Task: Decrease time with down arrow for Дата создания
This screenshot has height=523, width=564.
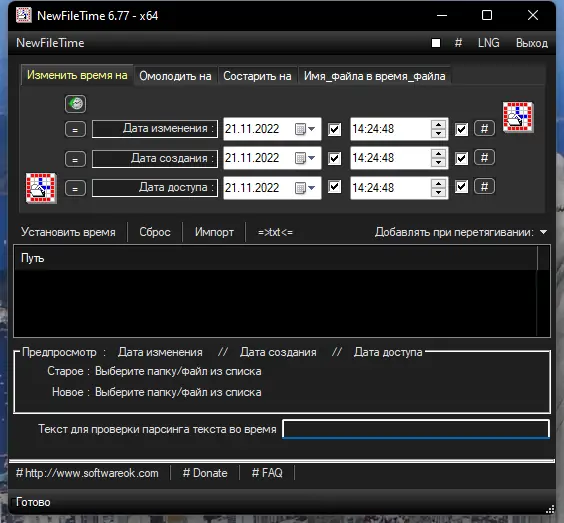Action: tap(438, 162)
